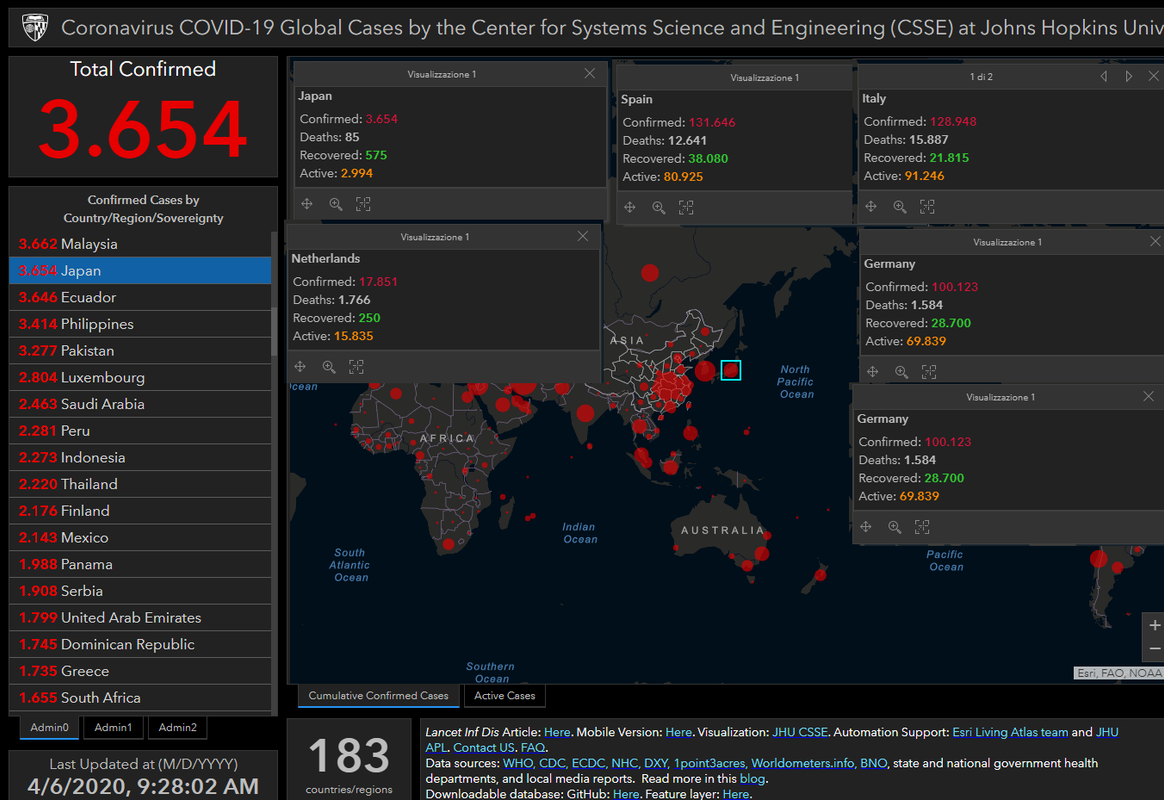
Task: Switch to Cumulative Confirmed Cases tab
Action: point(379,696)
